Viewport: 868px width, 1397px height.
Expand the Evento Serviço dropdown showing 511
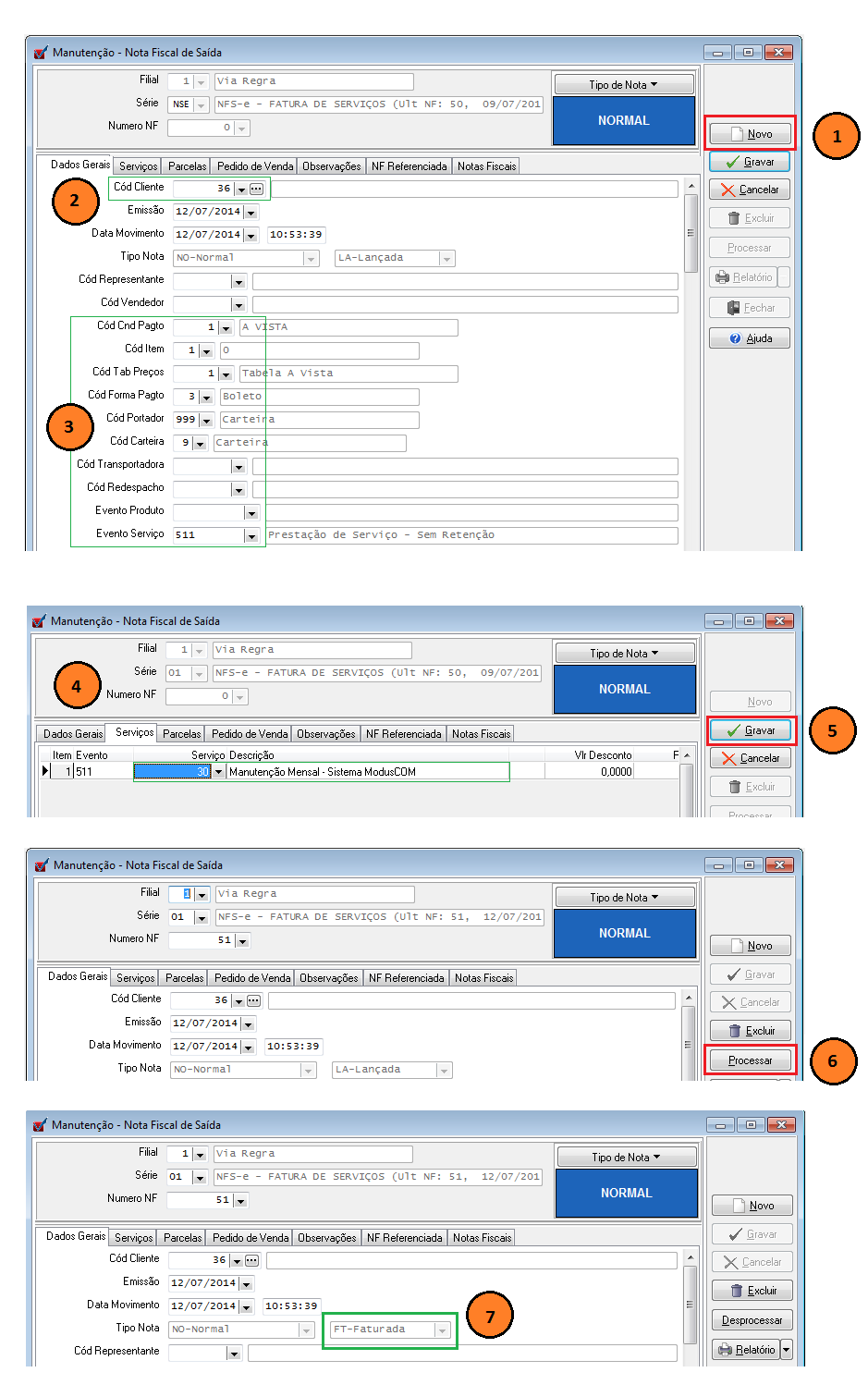pyautogui.click(x=251, y=536)
